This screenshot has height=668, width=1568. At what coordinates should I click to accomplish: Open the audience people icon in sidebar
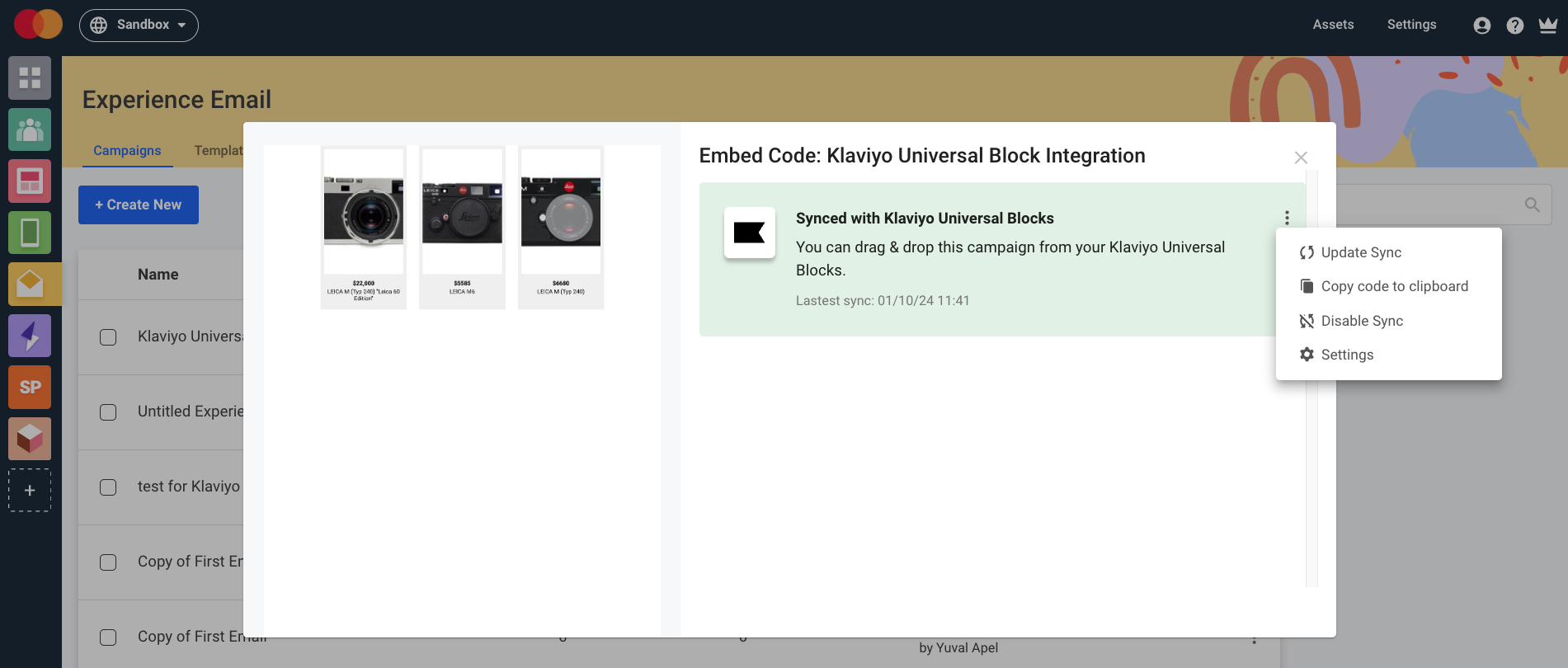click(30, 129)
